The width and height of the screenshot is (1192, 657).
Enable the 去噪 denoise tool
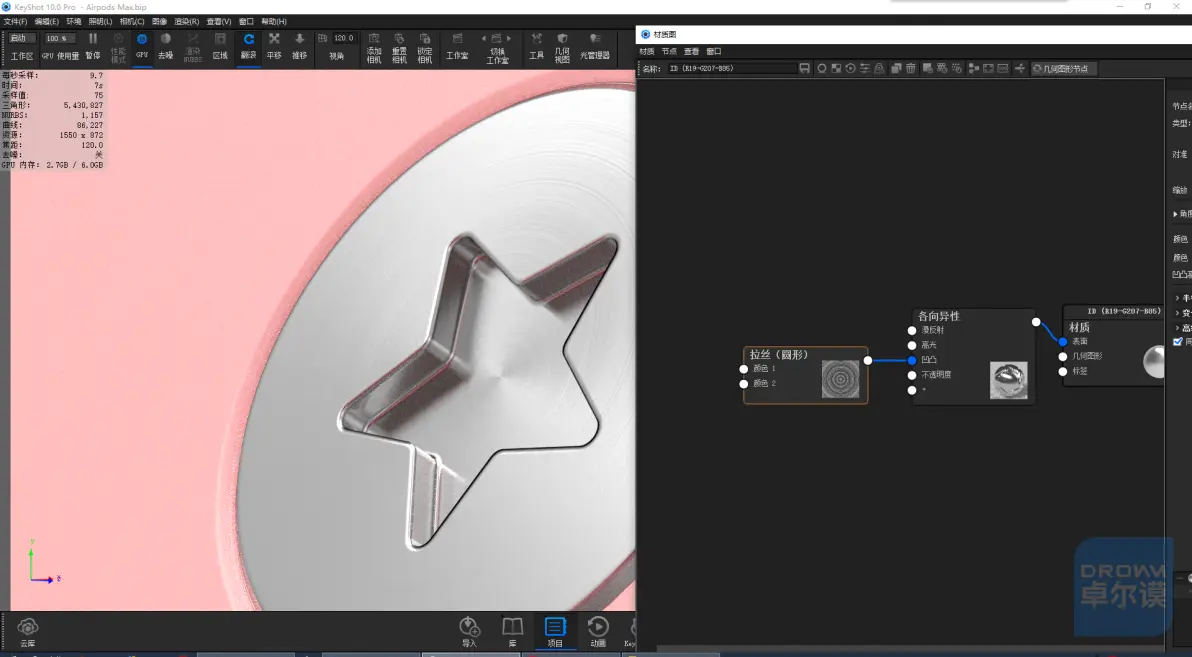(165, 46)
